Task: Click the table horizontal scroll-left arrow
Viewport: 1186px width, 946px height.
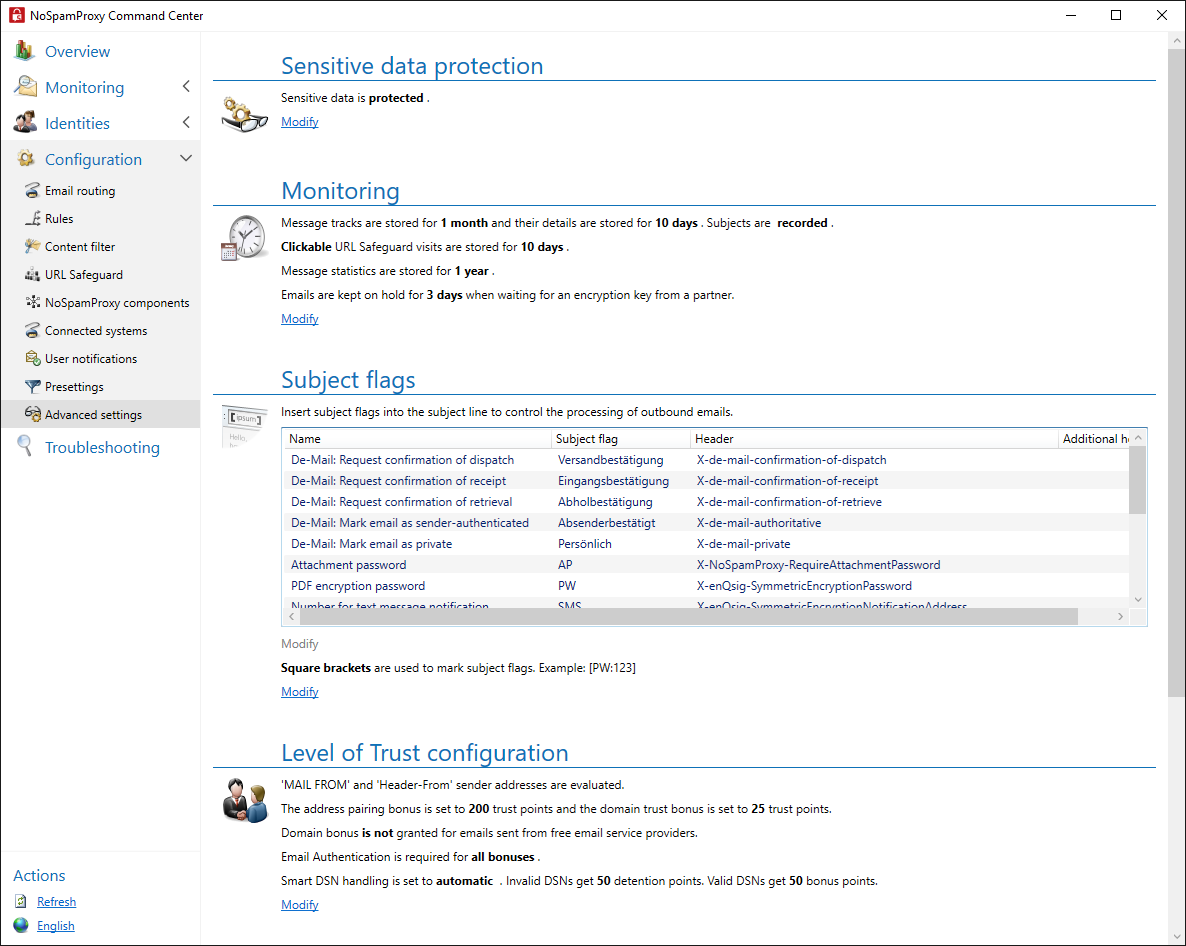Action: point(292,617)
